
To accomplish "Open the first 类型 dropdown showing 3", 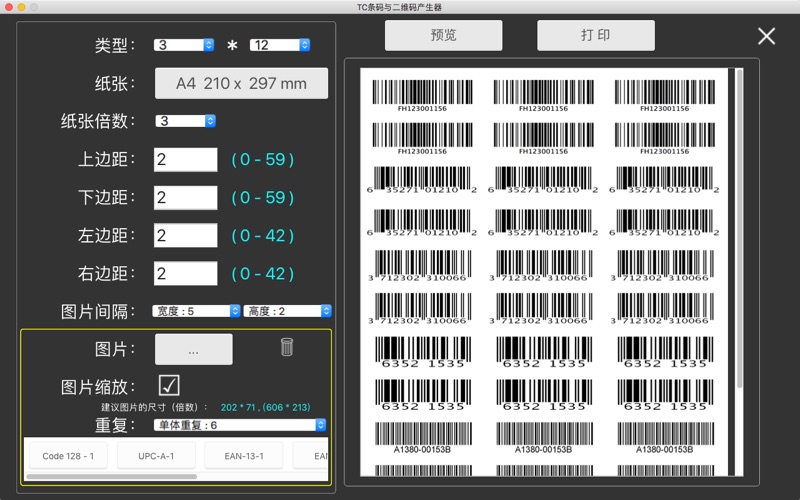I will pyautogui.click(x=184, y=45).
